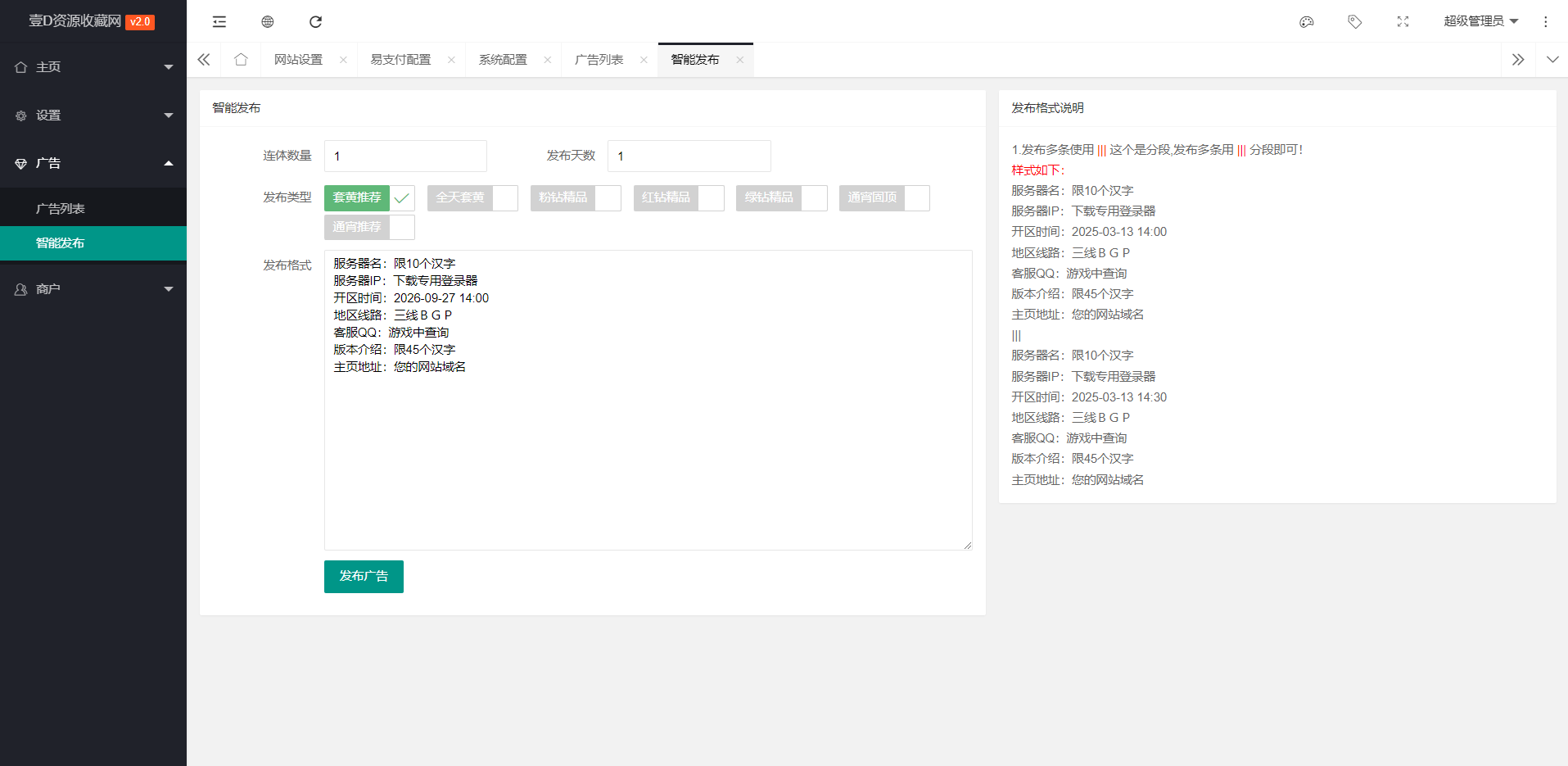Close the 智能发布 tab

pos(739,60)
